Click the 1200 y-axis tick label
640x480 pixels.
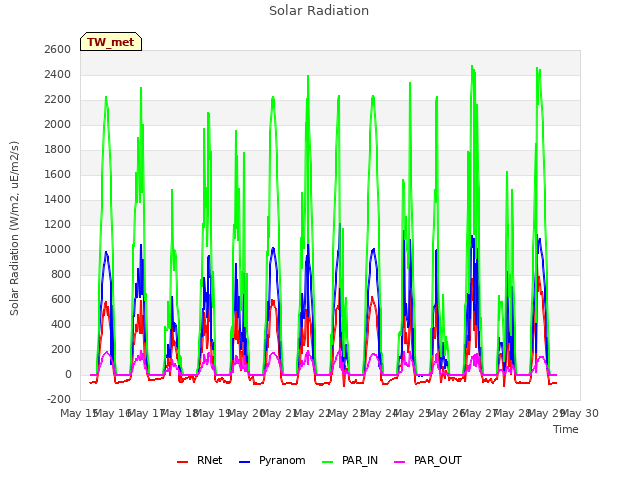tap(58, 224)
